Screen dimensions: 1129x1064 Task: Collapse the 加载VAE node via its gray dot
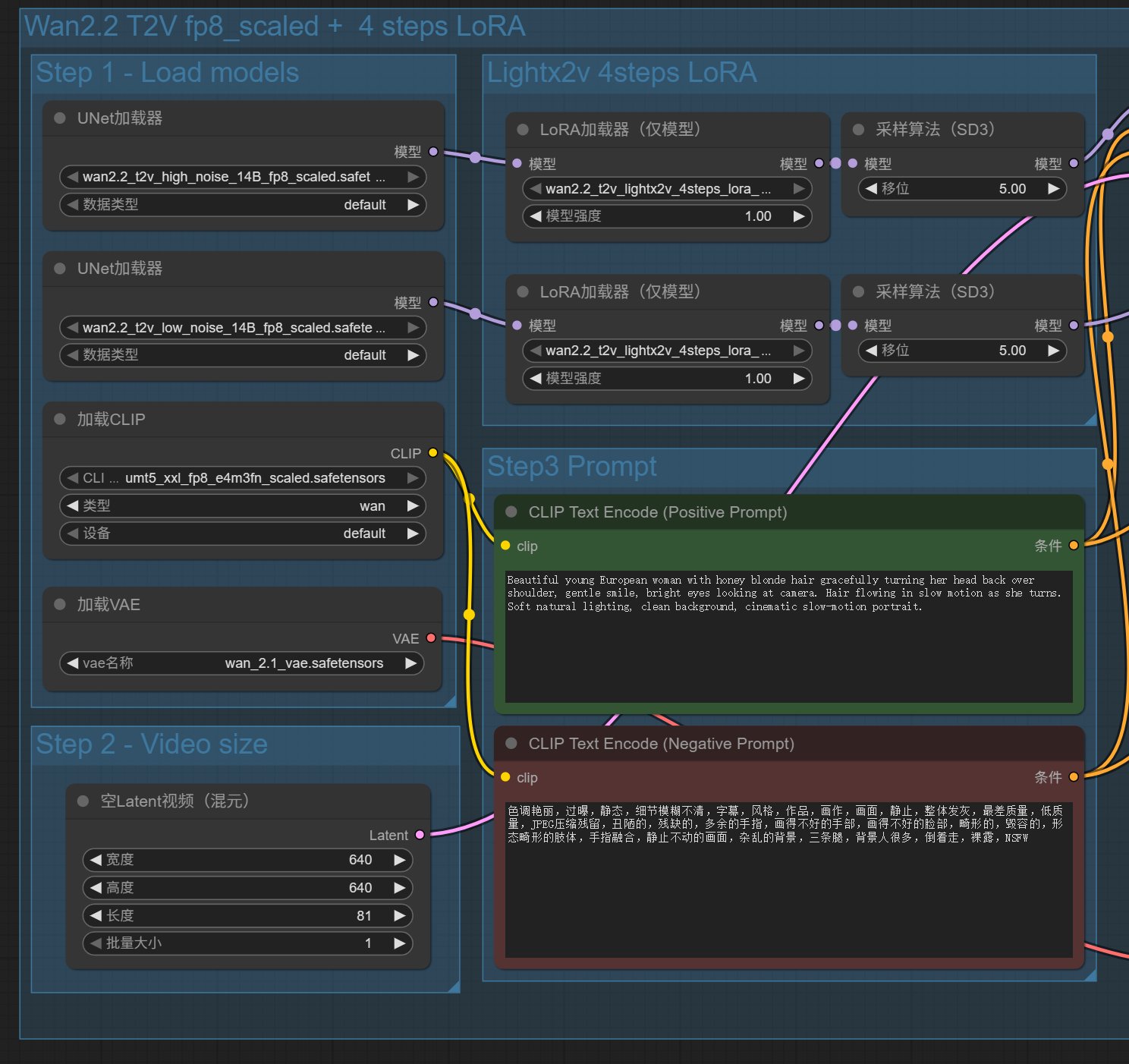coord(60,604)
